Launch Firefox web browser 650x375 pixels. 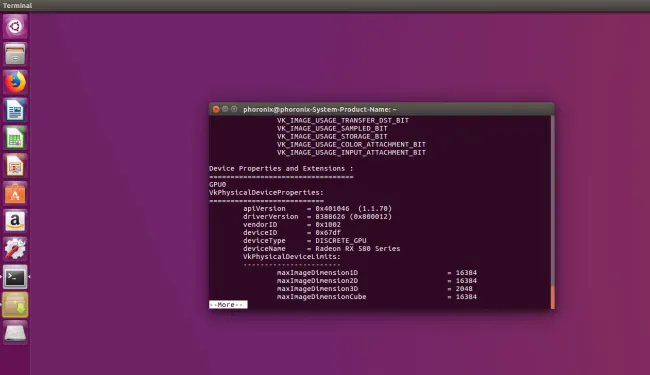click(15, 82)
